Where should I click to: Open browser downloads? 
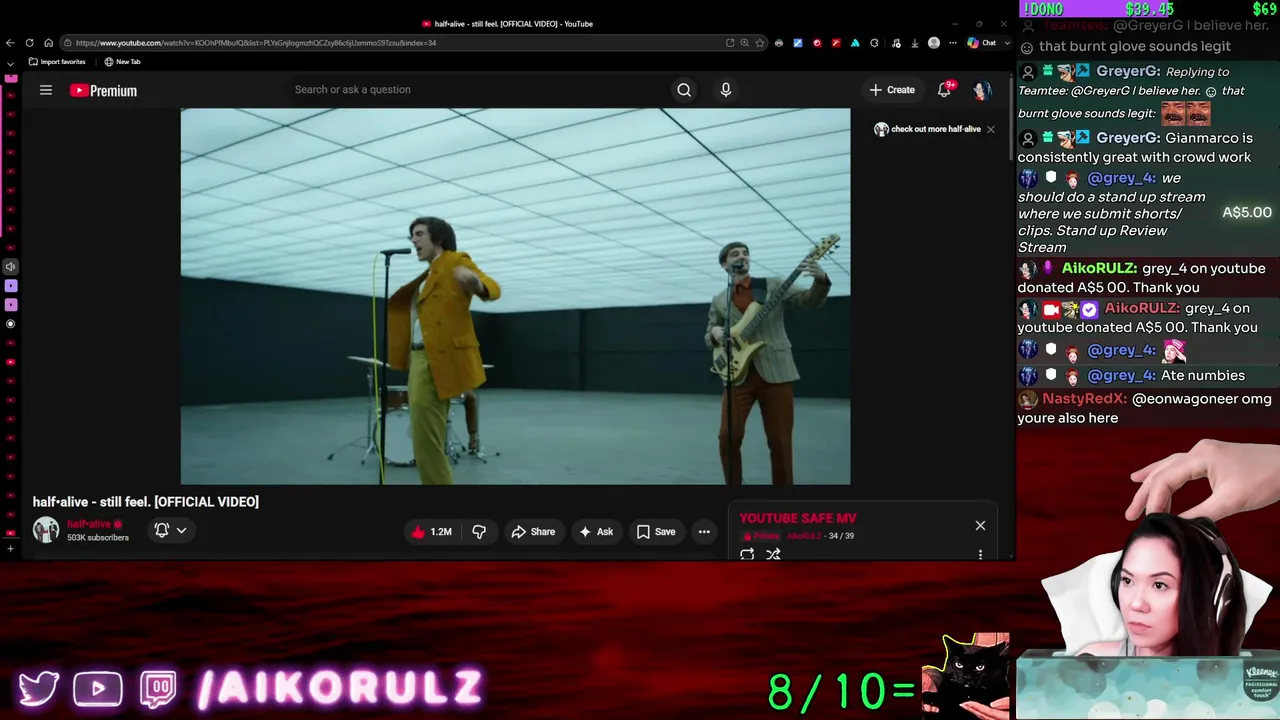tap(914, 43)
